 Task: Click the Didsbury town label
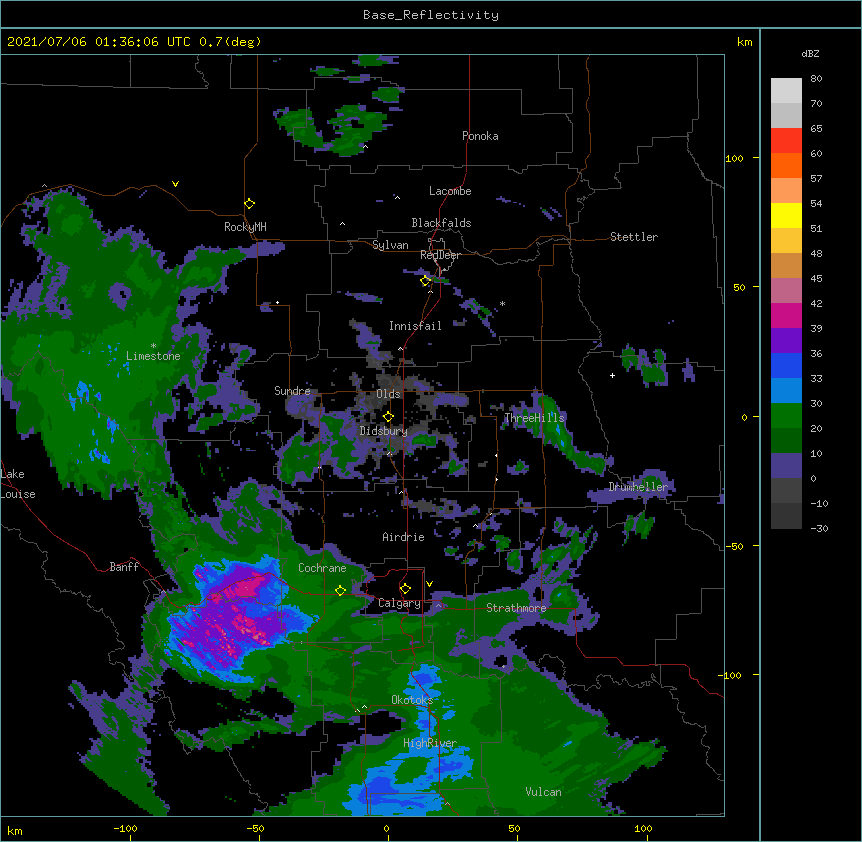(x=384, y=431)
